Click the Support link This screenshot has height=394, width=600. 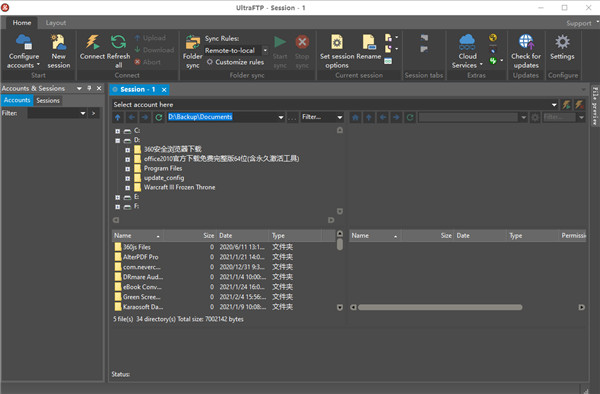tap(579, 23)
